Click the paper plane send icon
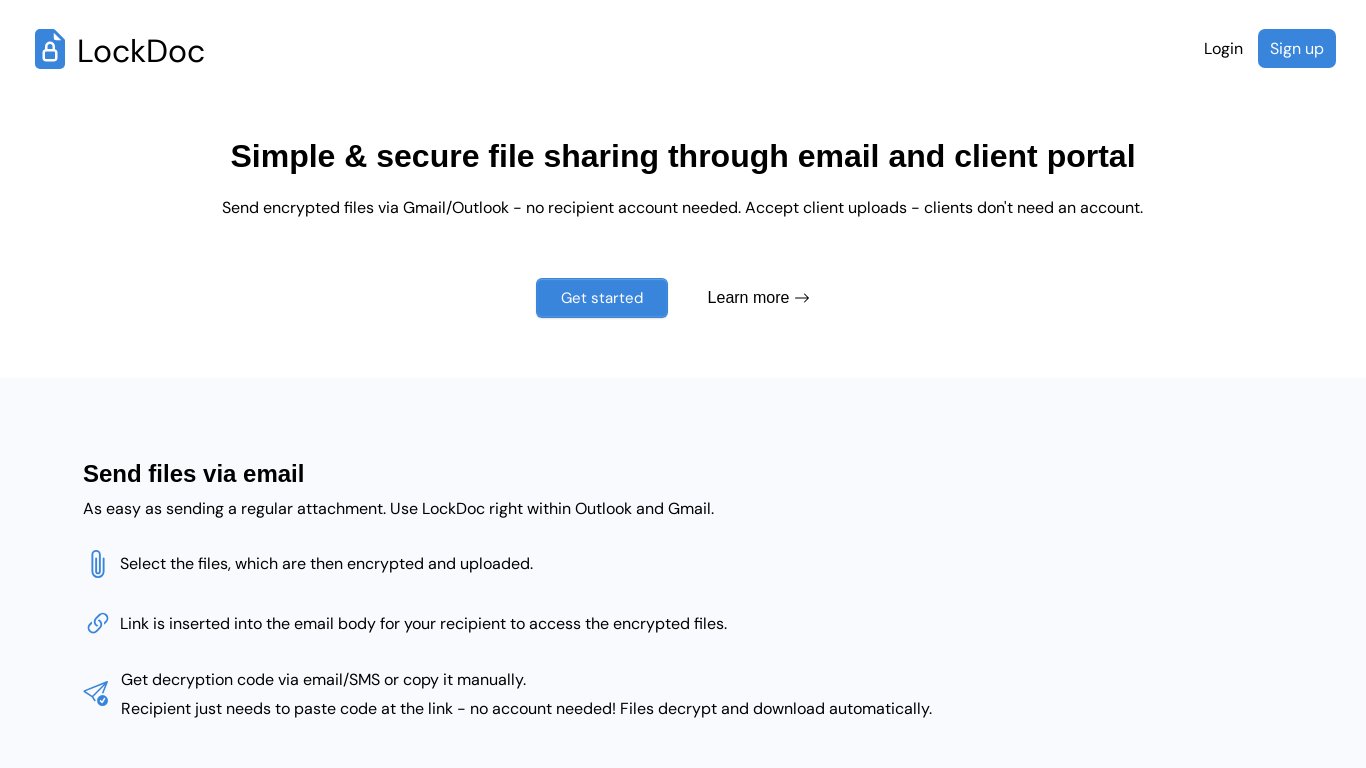This screenshot has height=768, width=1366. [95, 692]
